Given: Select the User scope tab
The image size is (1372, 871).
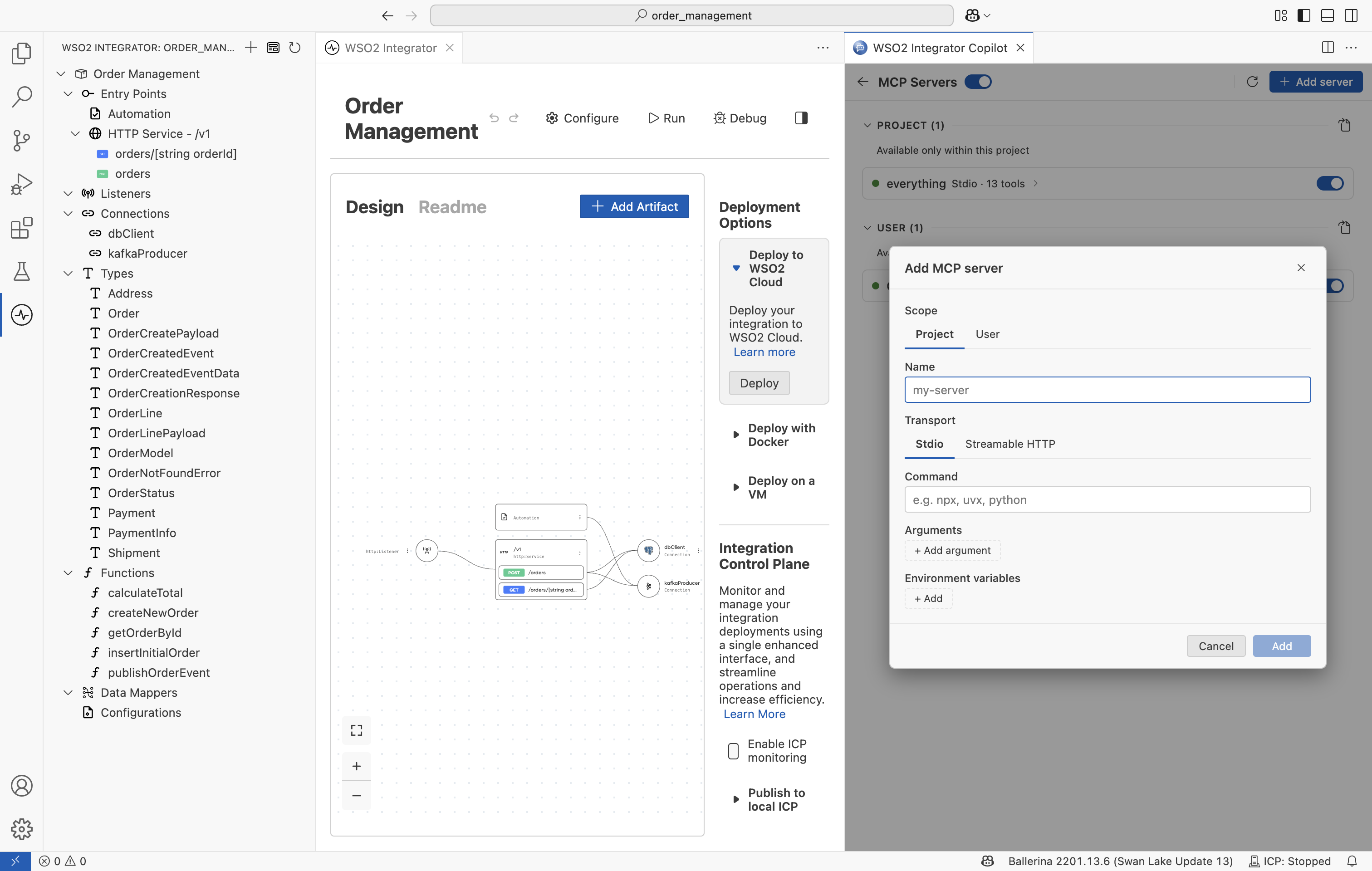Looking at the screenshot, I should tap(987, 334).
